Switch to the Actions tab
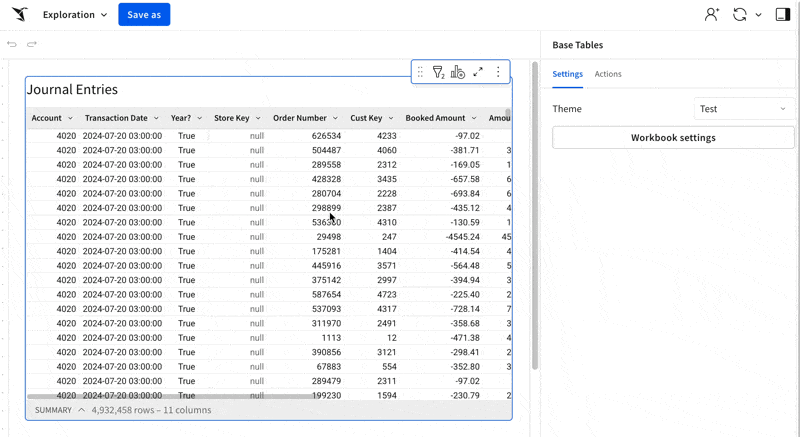 [608, 74]
